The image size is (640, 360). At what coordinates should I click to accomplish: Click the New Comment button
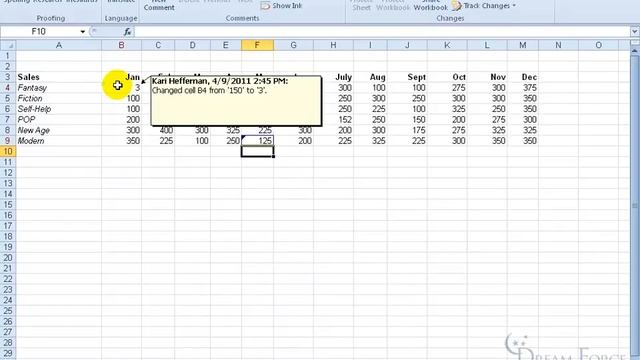(159, 5)
